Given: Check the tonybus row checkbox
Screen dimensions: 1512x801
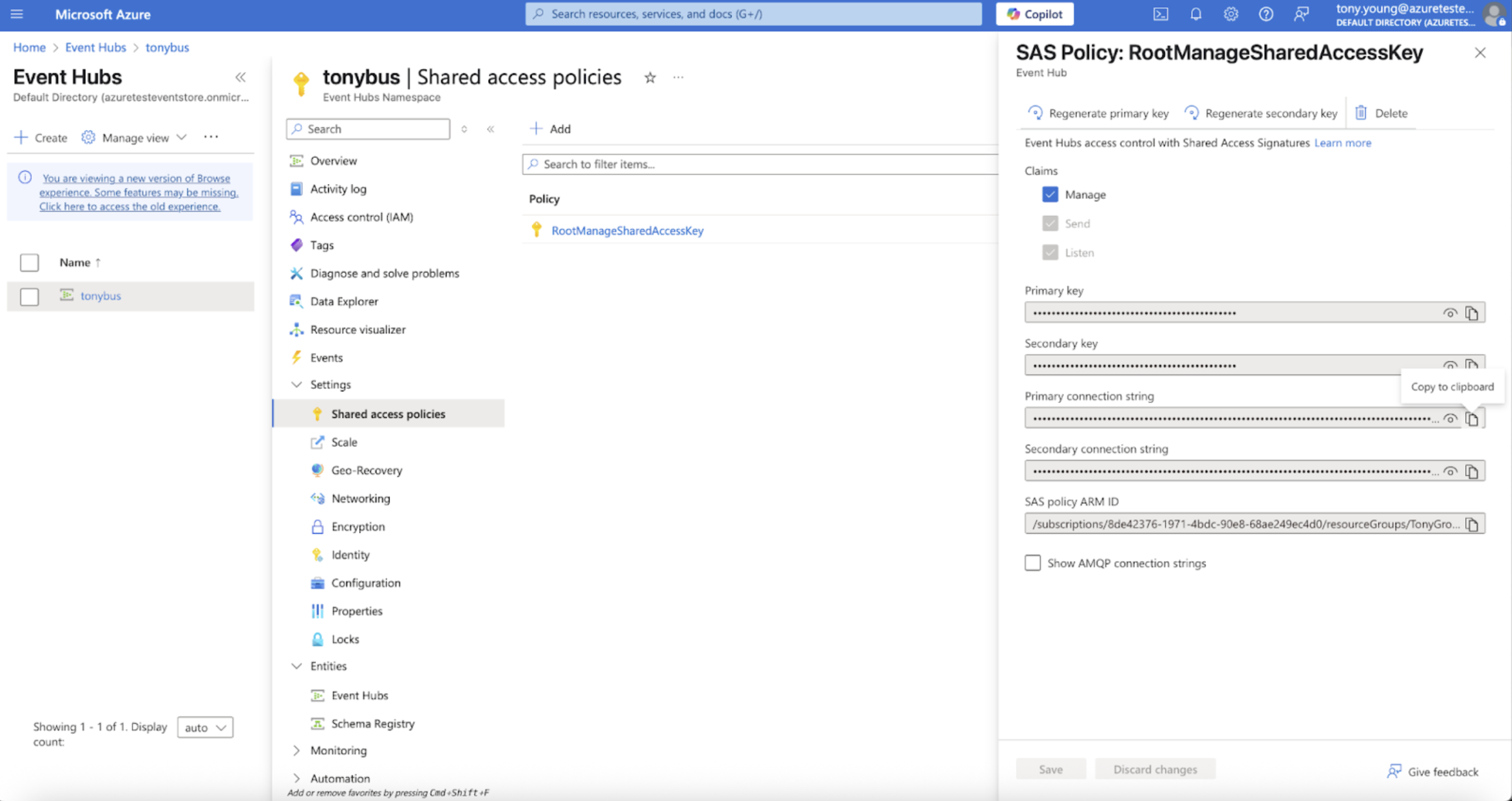Looking at the screenshot, I should click(29, 296).
